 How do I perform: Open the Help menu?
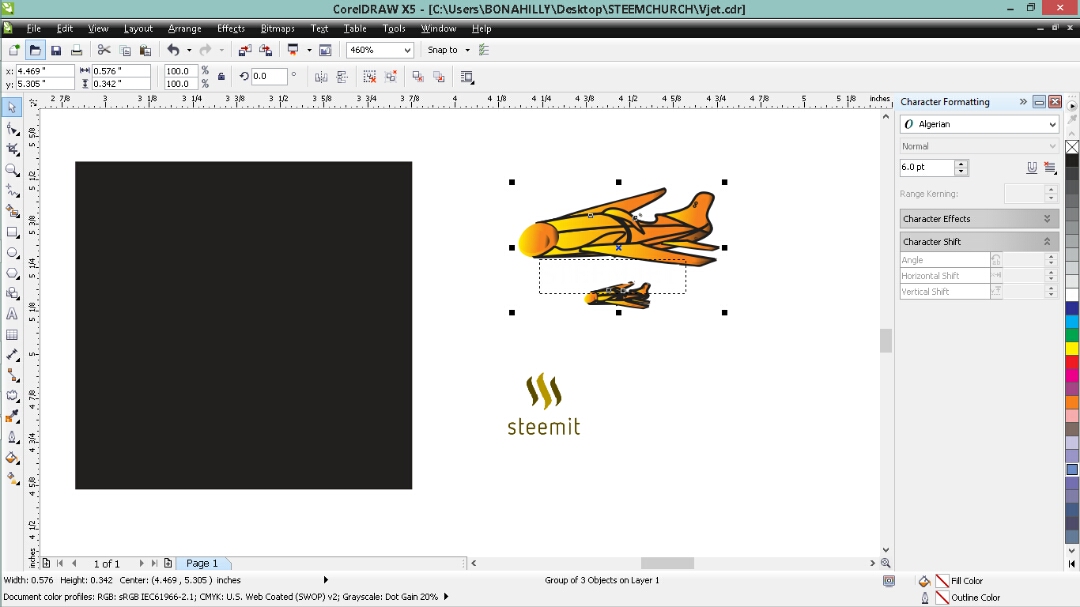(x=481, y=29)
